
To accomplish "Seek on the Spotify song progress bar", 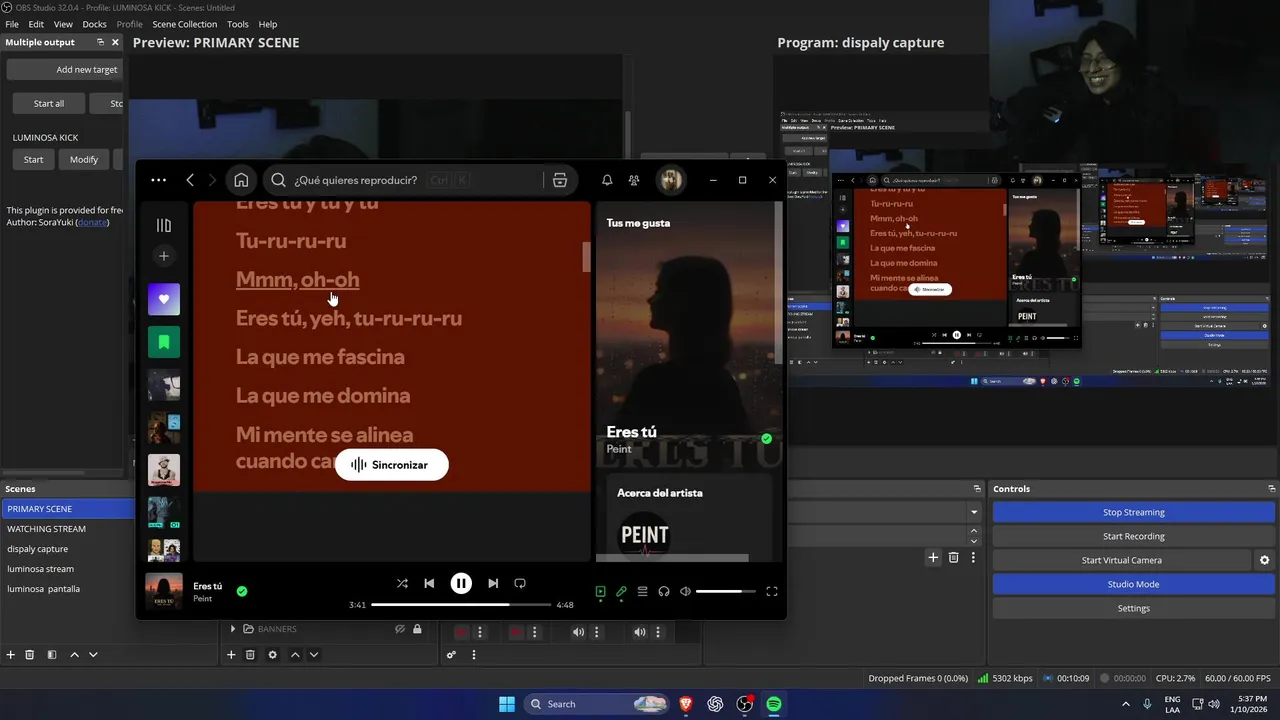I will click(x=461, y=604).
